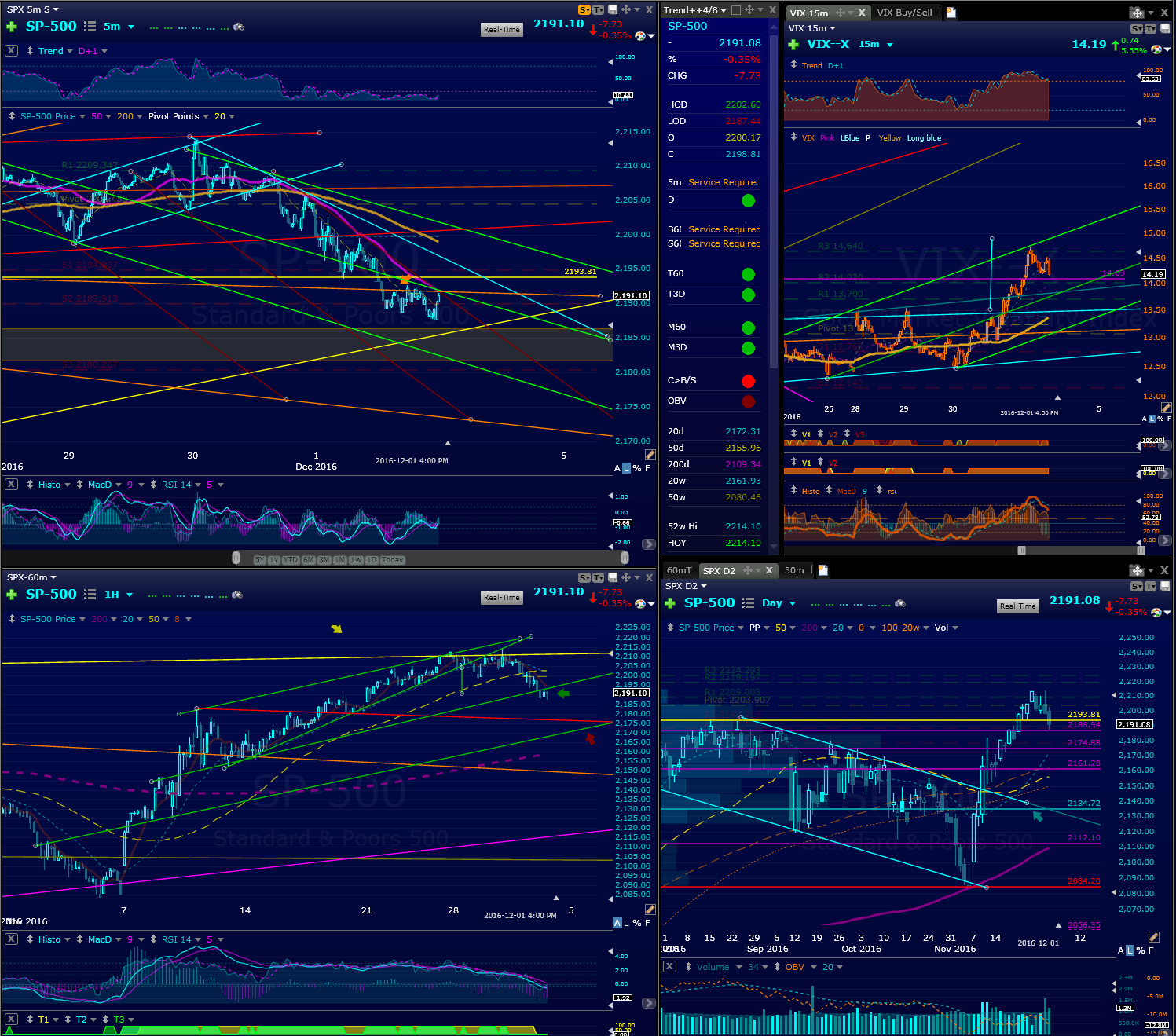Toggle the A auto scale on the SPX 5m chart

[617, 468]
